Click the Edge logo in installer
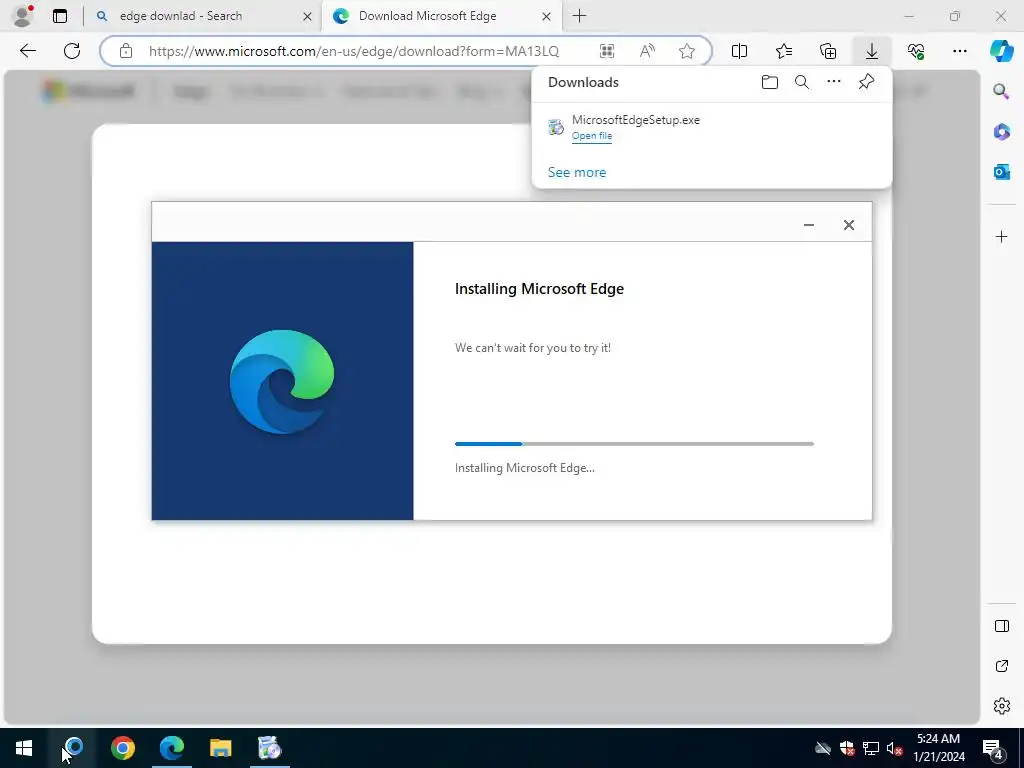Viewport: 1024px width, 768px height. 282,381
